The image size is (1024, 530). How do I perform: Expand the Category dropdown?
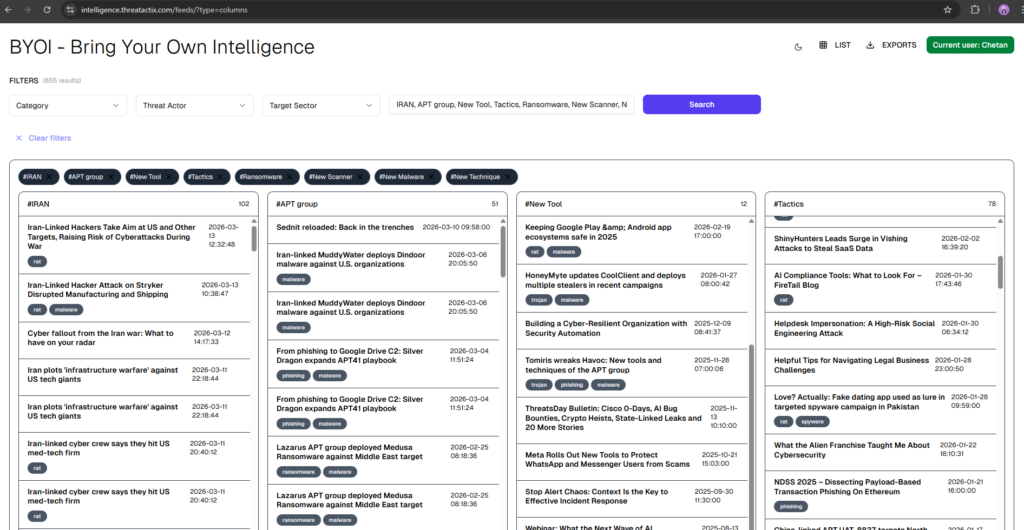tap(68, 105)
